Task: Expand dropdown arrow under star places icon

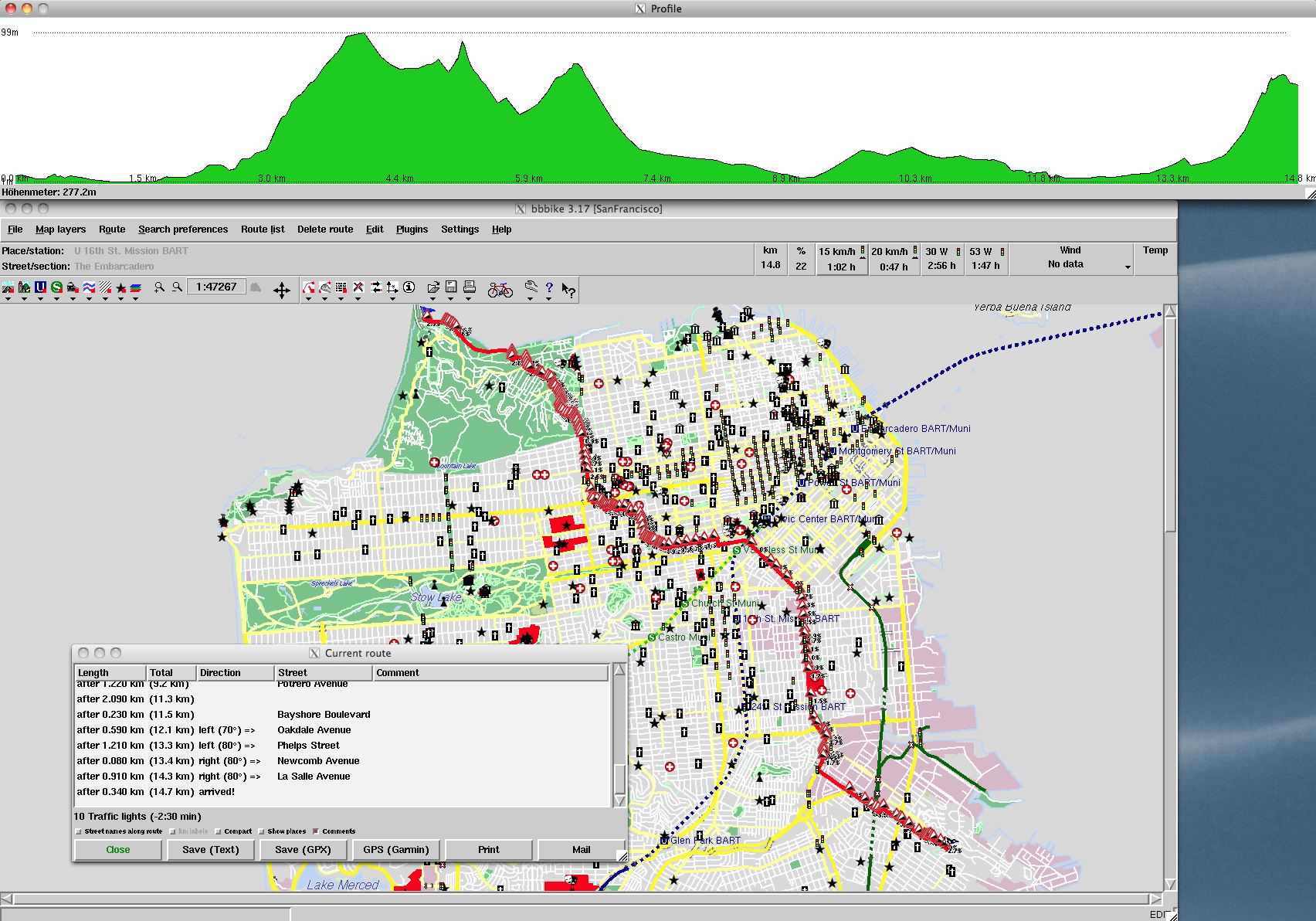Action: coord(120,299)
